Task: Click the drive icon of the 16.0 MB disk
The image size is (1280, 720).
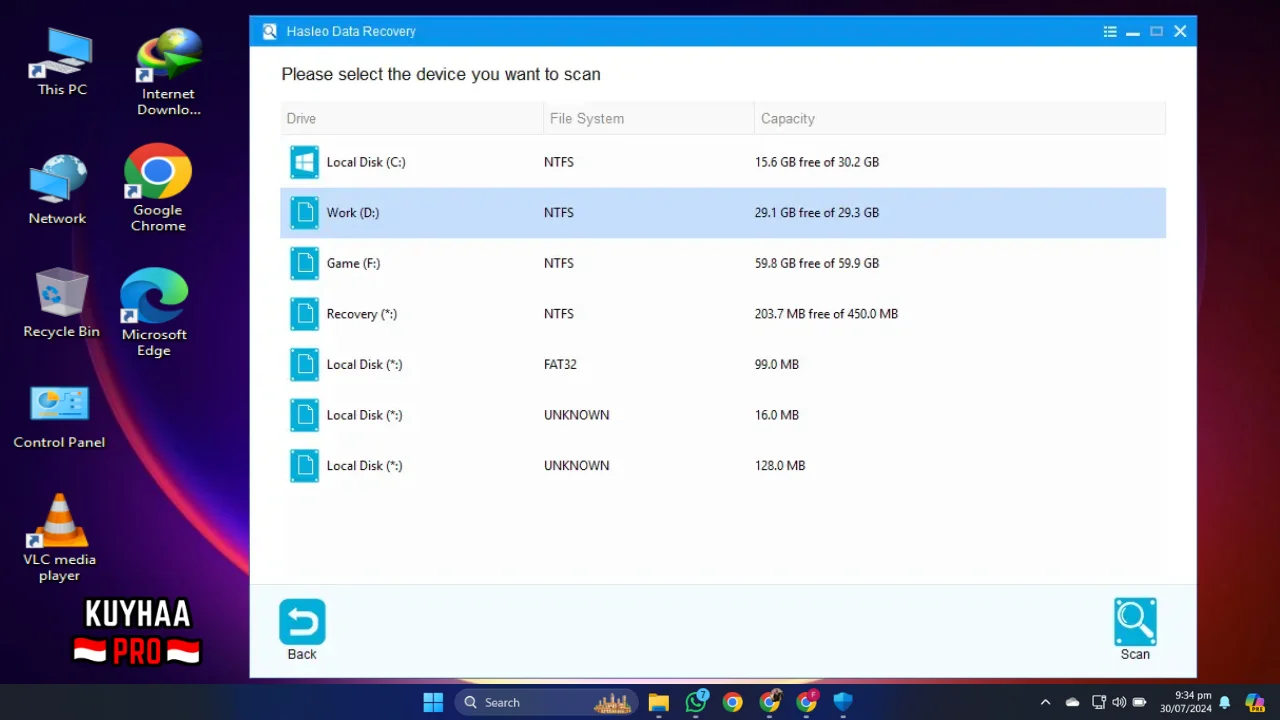Action: pos(304,415)
